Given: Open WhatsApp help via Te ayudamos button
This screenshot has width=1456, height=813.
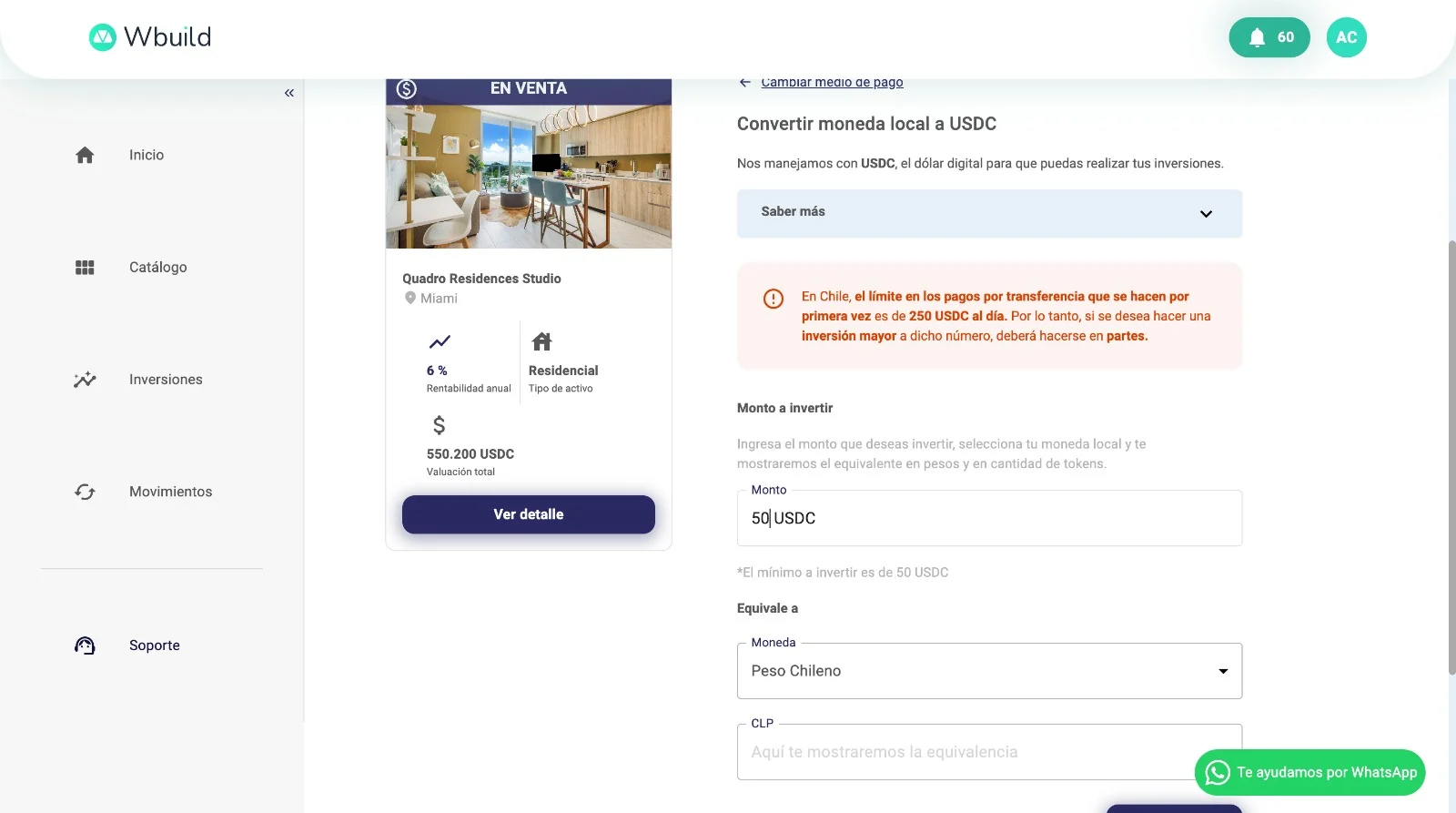Looking at the screenshot, I should pos(1309,771).
